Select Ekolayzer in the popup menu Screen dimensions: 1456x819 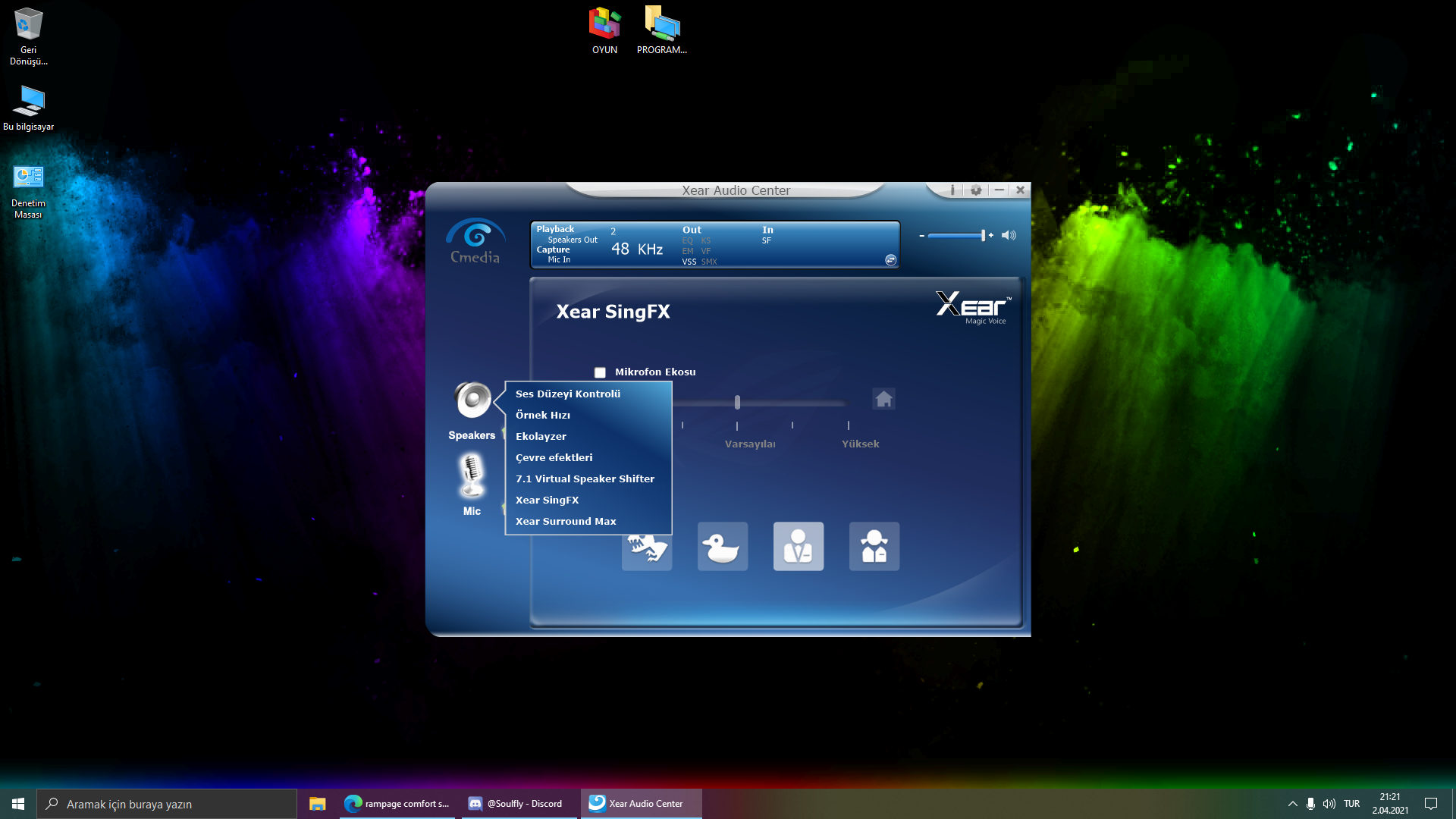[x=541, y=436]
